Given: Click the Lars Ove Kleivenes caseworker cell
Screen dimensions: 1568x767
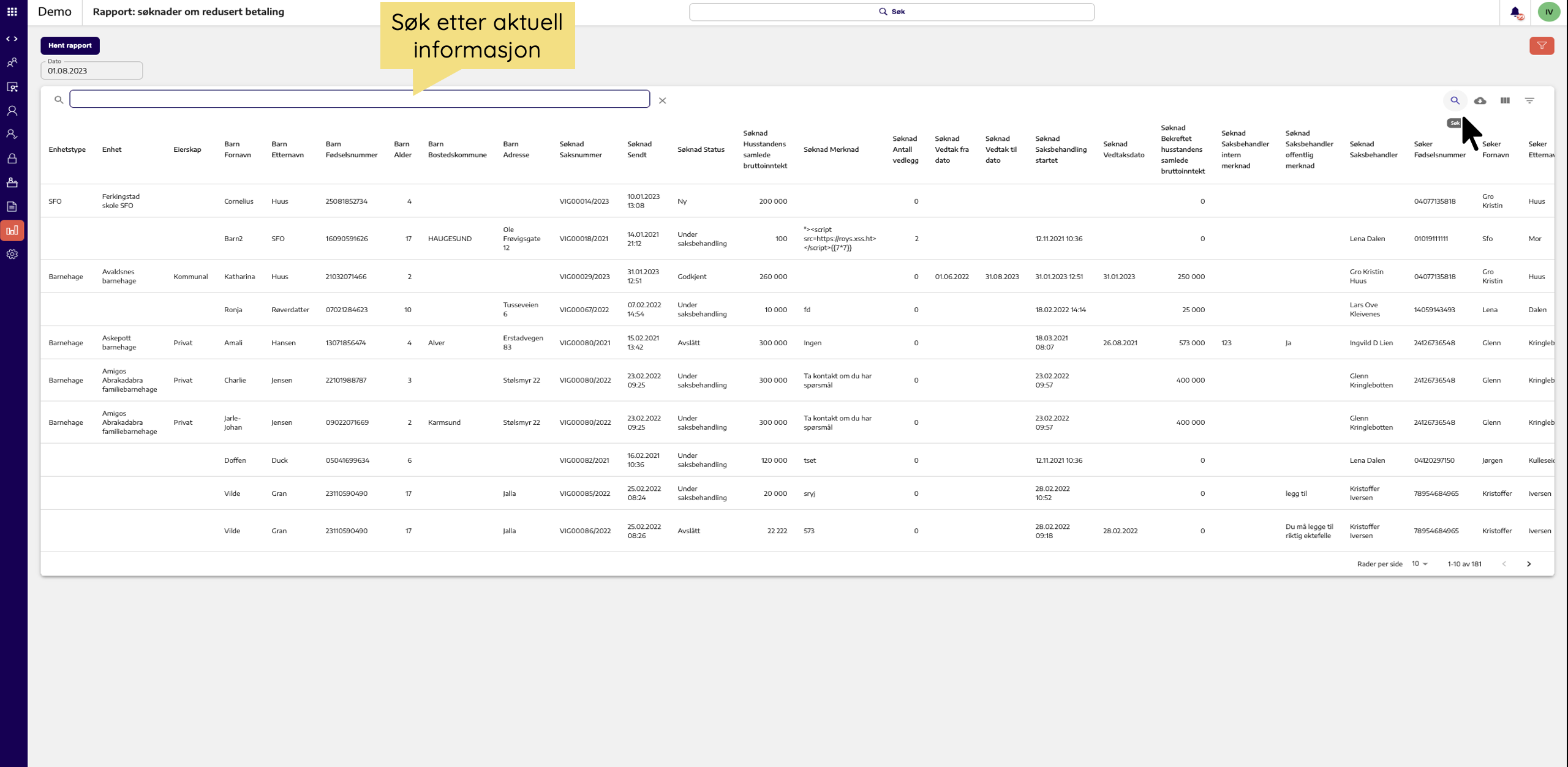Looking at the screenshot, I should [1365, 309].
